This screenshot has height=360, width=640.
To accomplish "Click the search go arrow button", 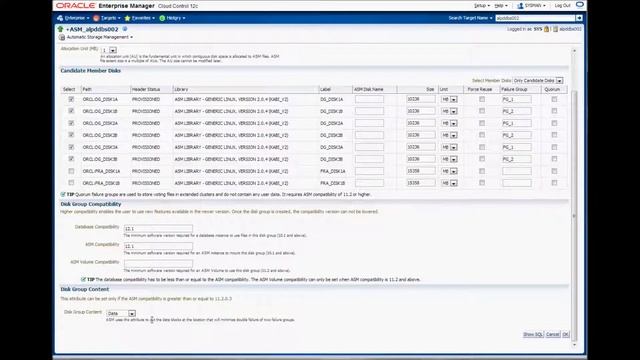I will (x=579, y=18).
